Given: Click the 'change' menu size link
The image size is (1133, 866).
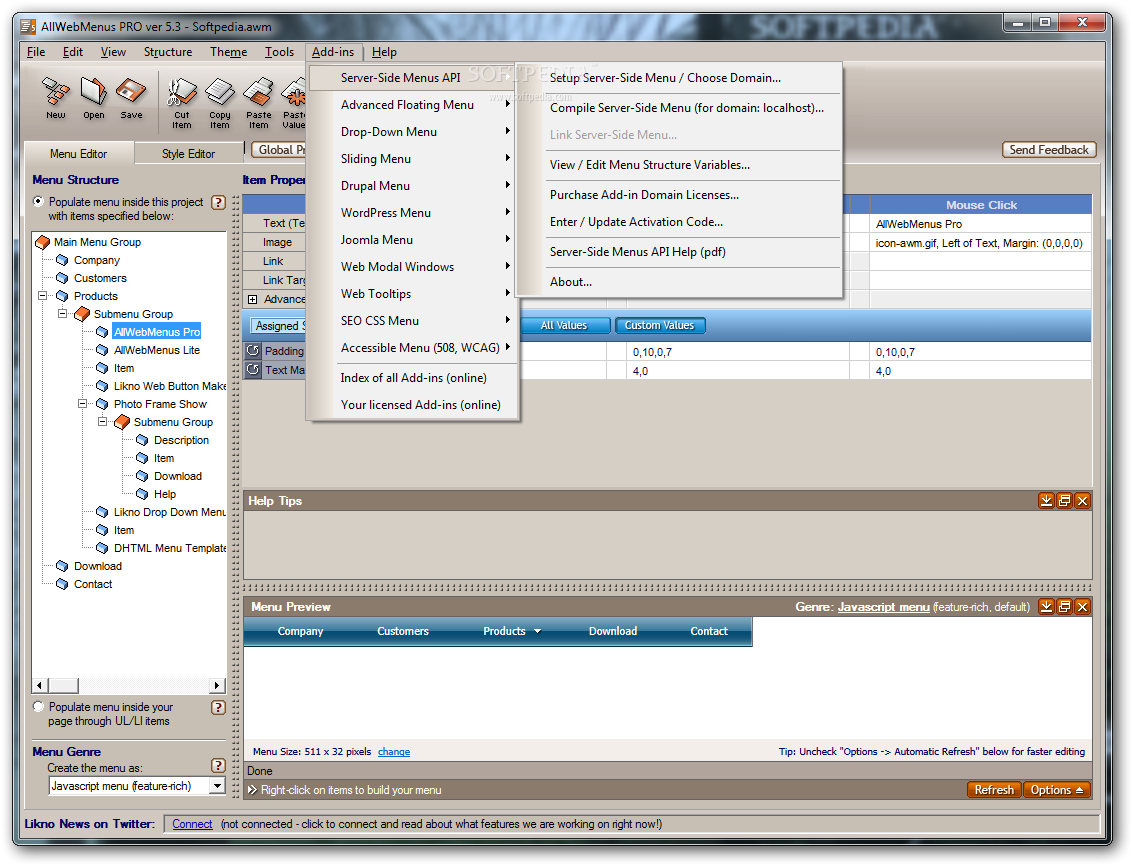Looking at the screenshot, I should tap(394, 752).
